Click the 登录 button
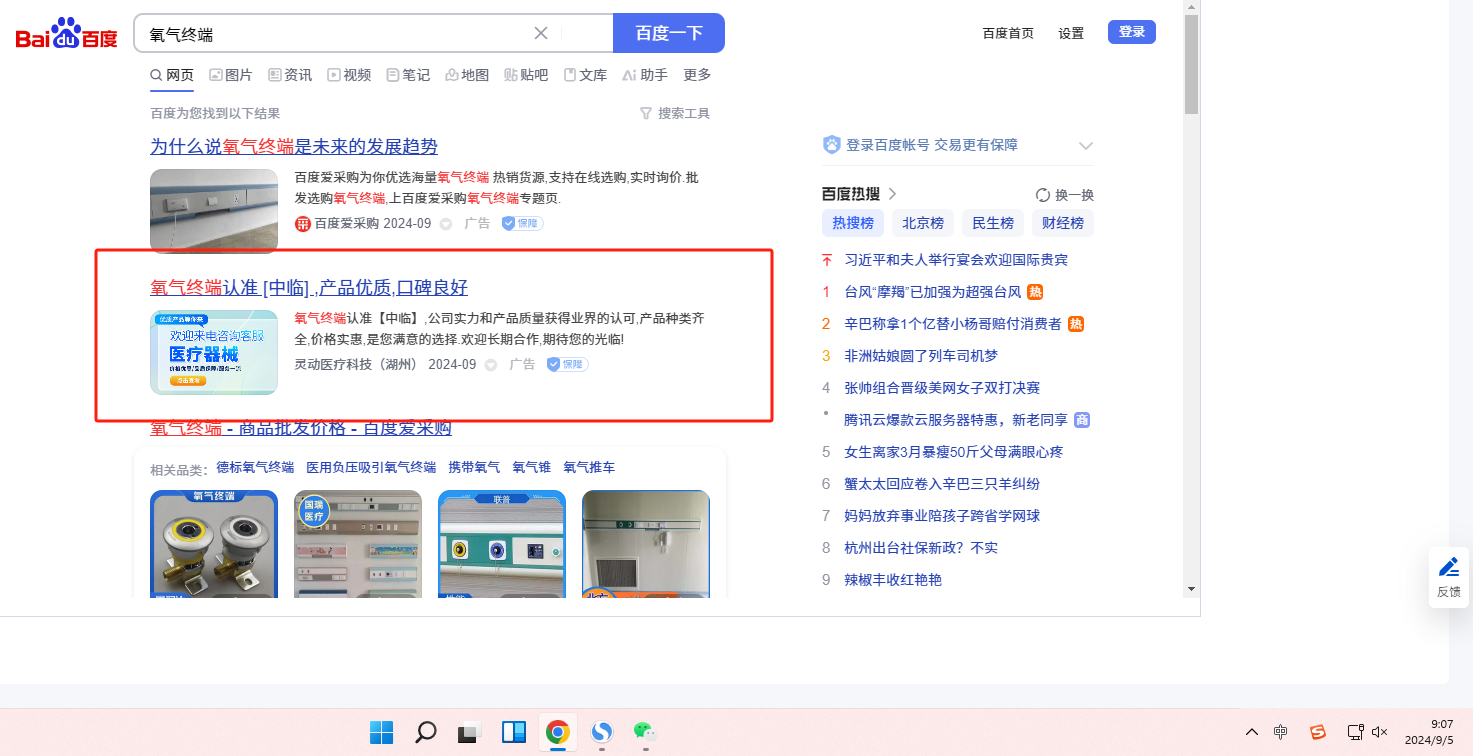 1132,32
